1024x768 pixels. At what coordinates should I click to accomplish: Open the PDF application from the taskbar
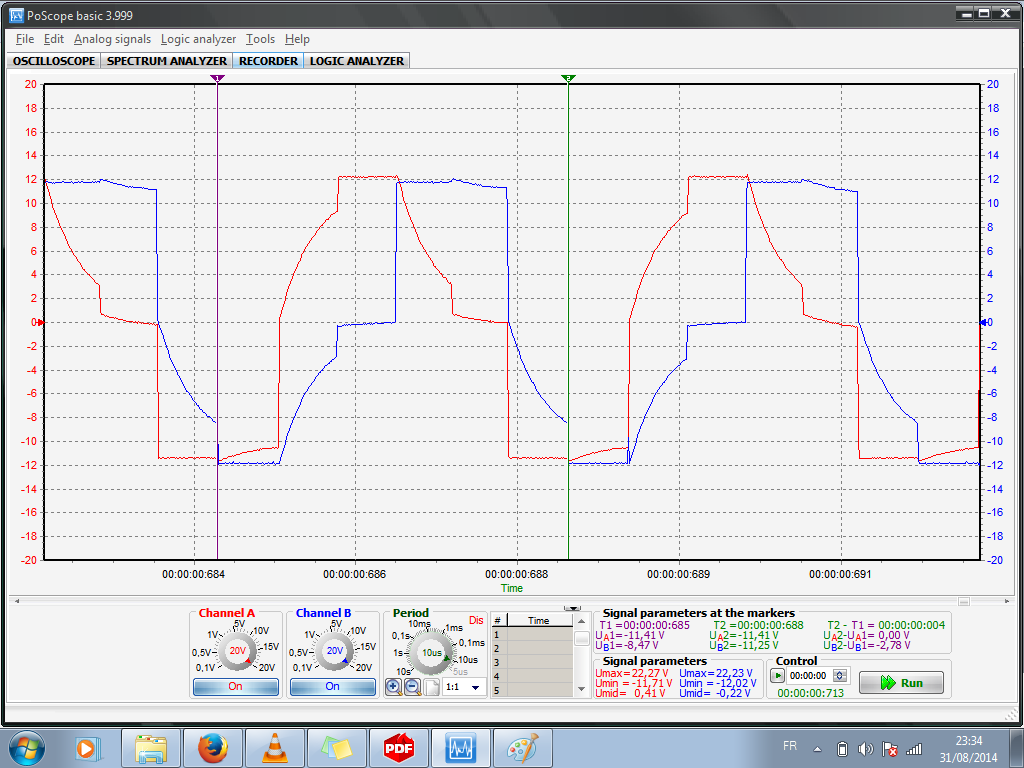[x=399, y=748]
